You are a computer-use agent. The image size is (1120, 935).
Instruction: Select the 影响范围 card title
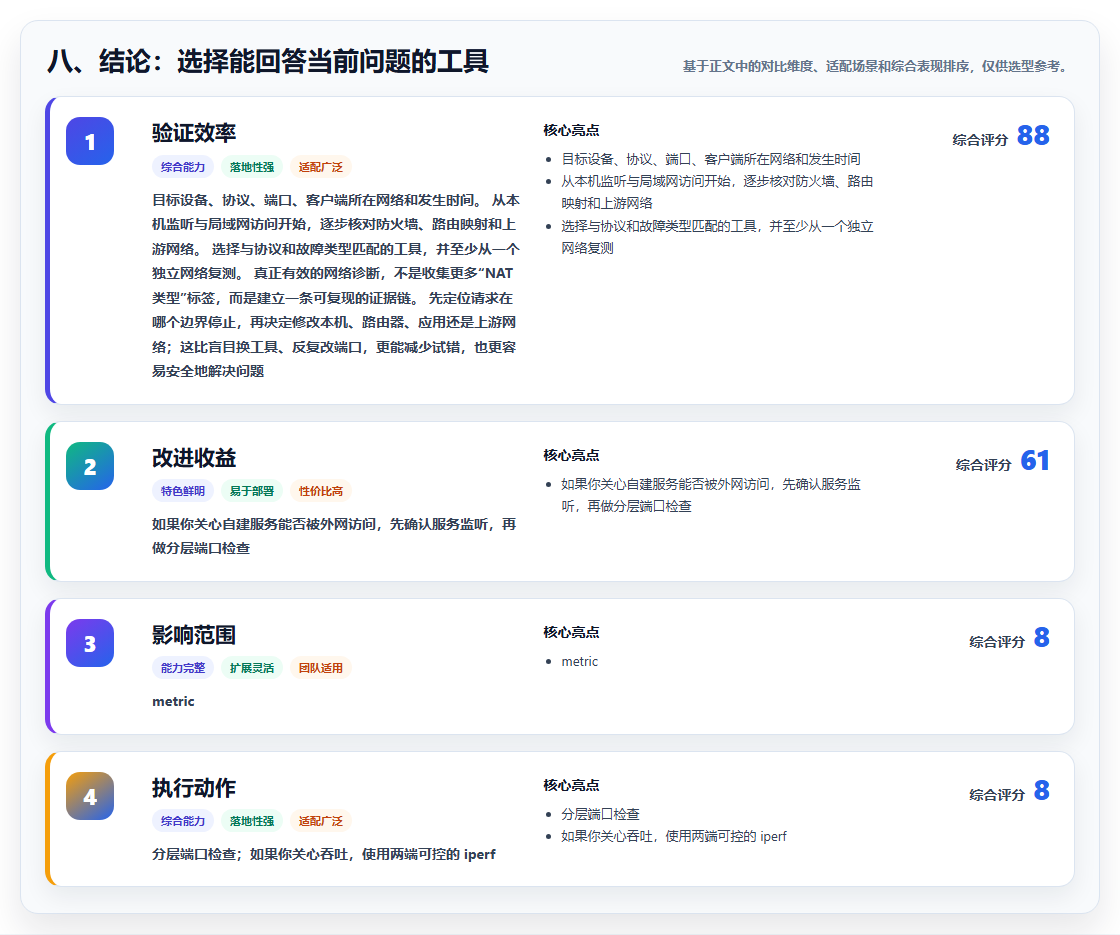194,635
